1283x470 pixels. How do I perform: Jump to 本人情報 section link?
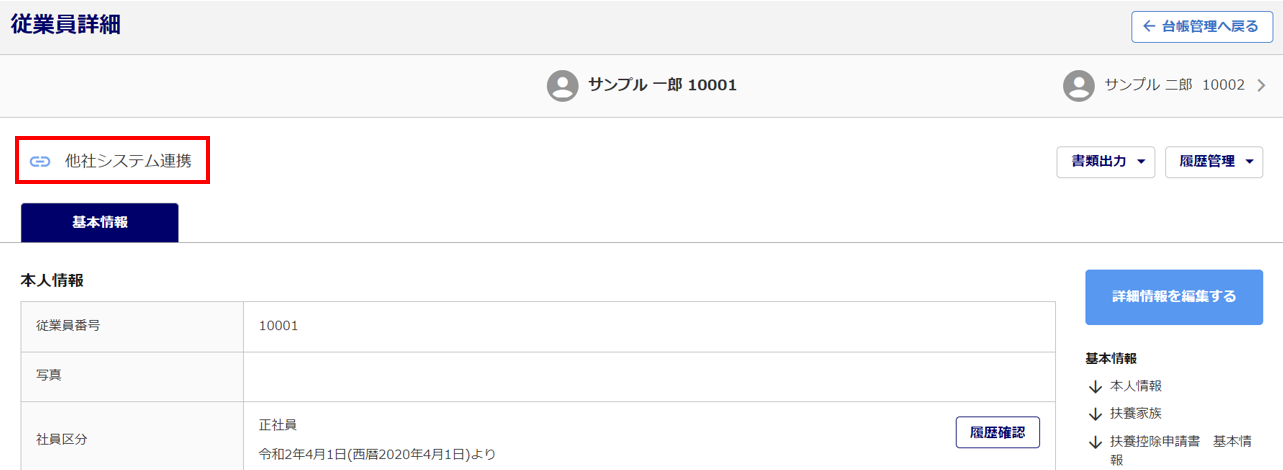coord(1136,386)
